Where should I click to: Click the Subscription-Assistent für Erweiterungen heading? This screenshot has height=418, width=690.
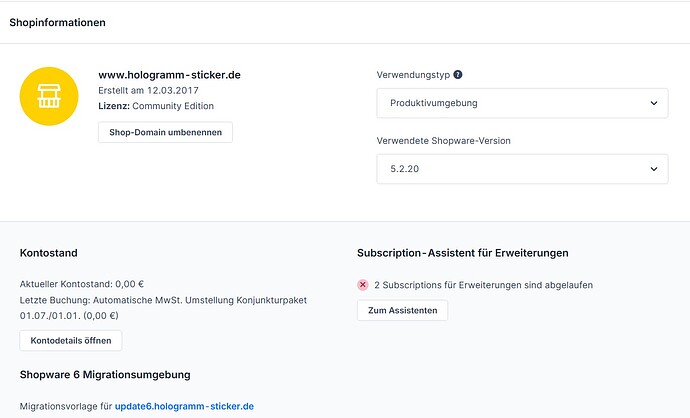click(x=463, y=253)
